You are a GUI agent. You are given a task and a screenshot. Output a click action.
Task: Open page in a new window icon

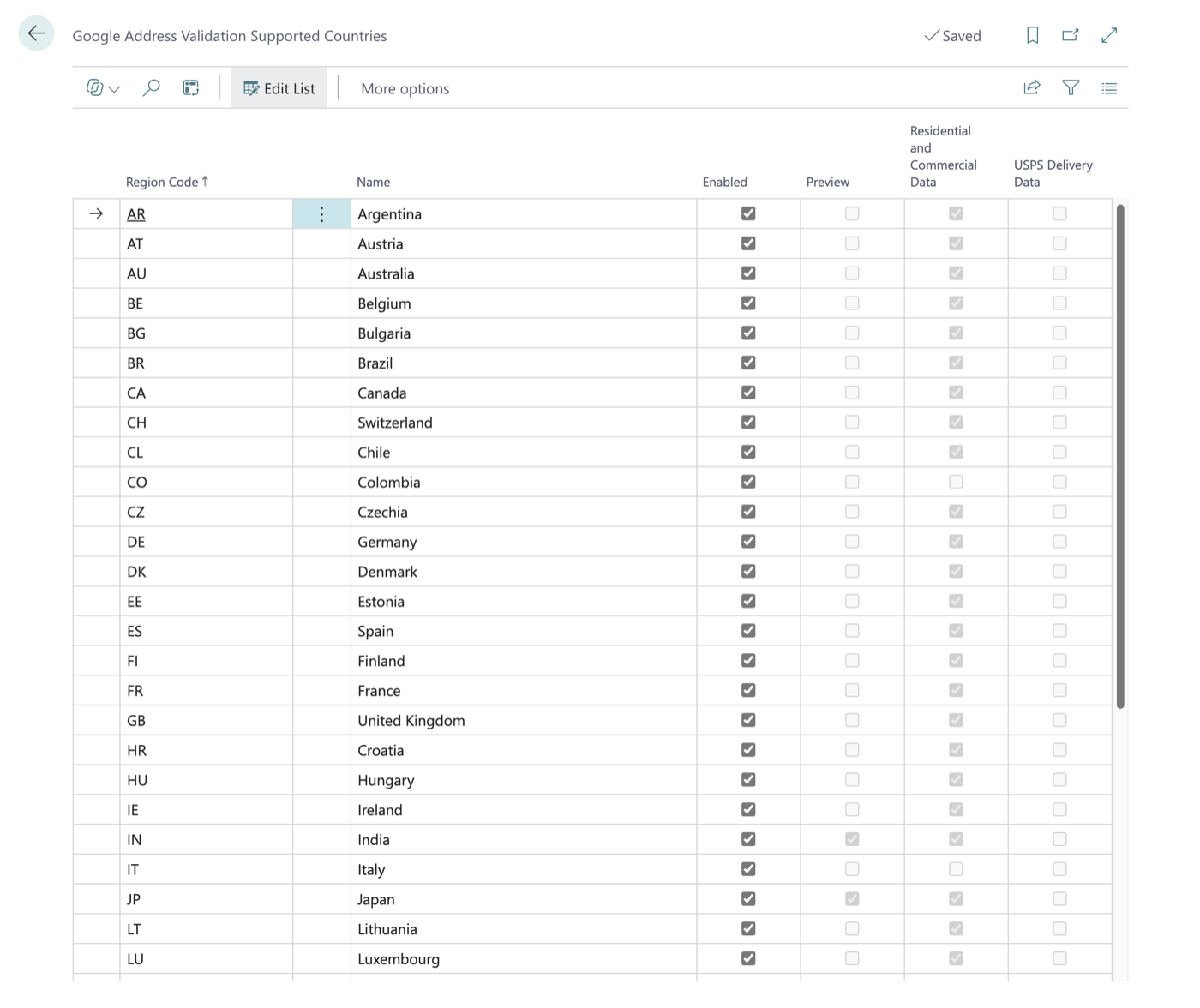pyautogui.click(x=1071, y=35)
